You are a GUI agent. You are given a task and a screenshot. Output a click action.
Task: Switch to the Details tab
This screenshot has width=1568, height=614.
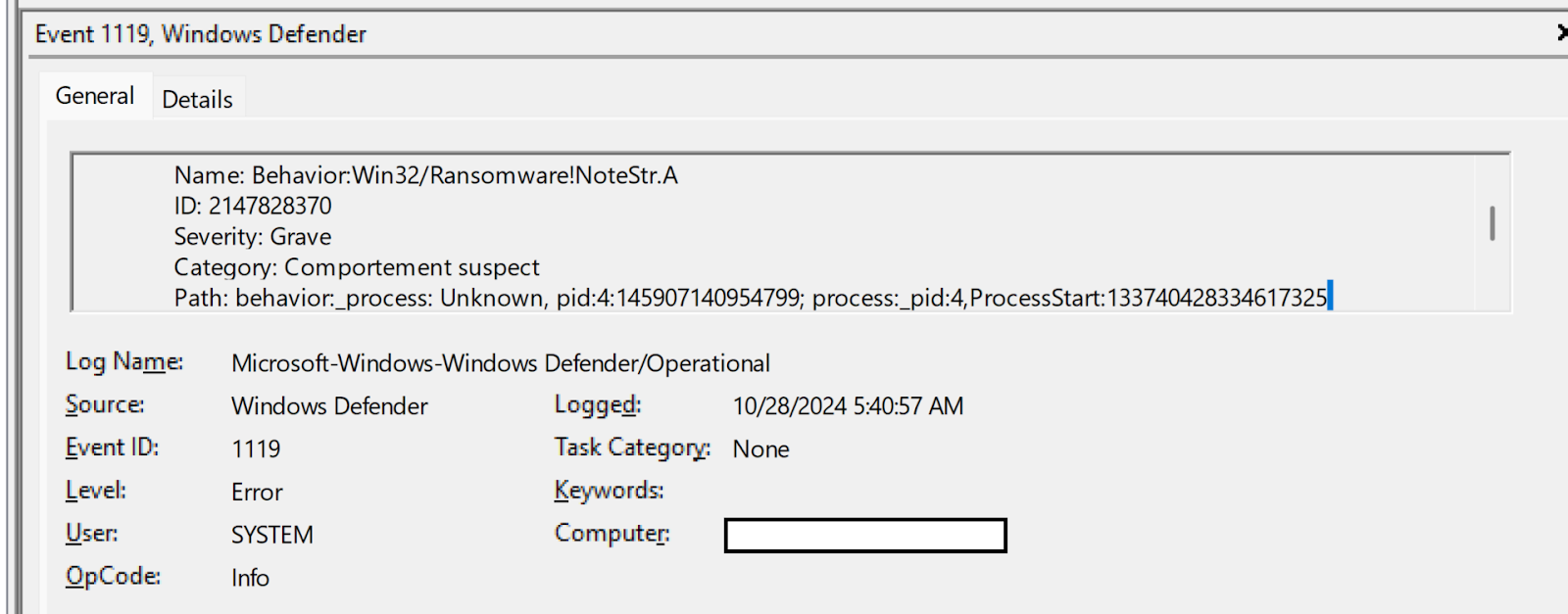pos(197,100)
